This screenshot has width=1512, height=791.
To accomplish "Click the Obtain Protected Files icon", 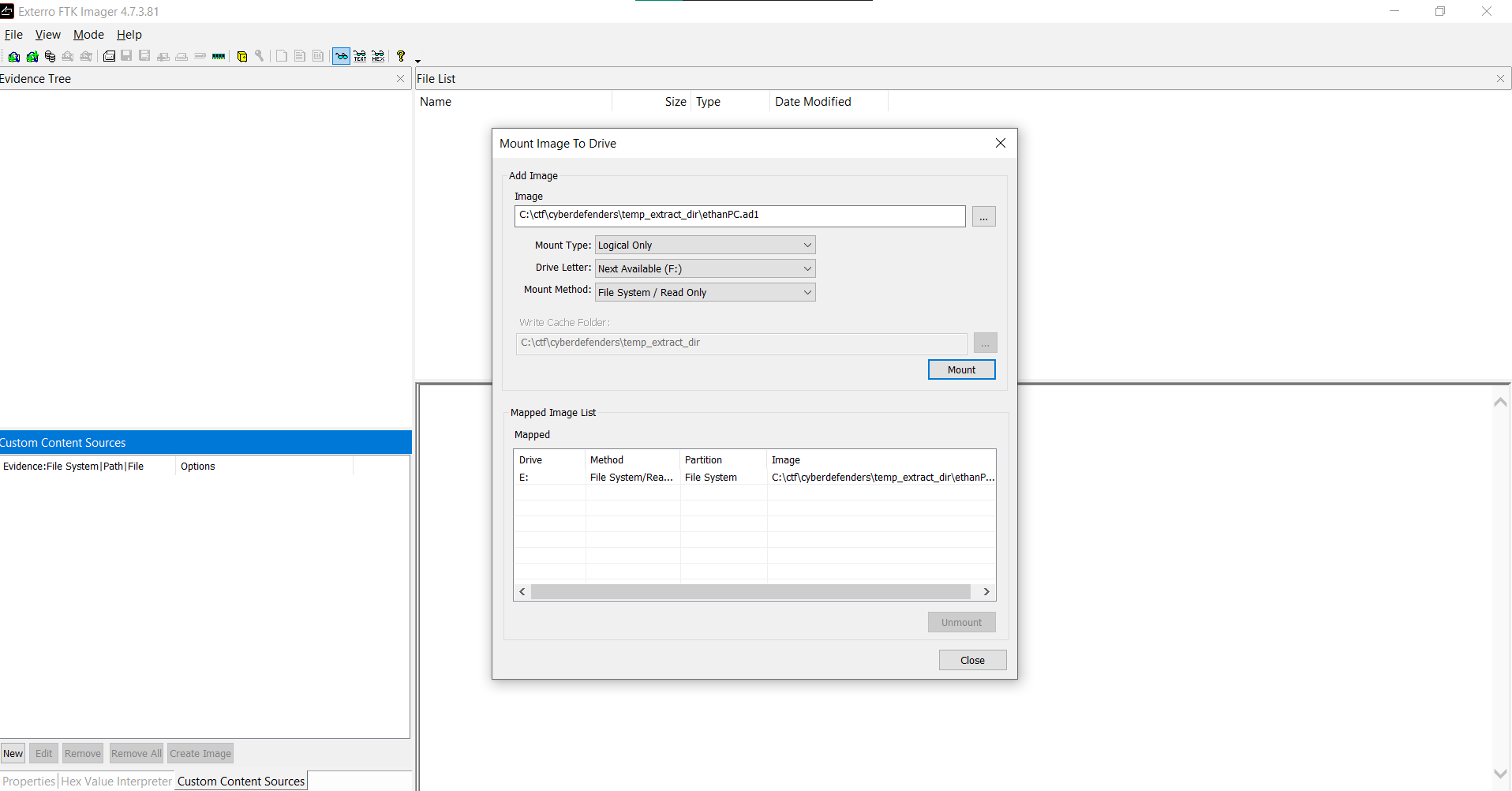I will point(242,56).
